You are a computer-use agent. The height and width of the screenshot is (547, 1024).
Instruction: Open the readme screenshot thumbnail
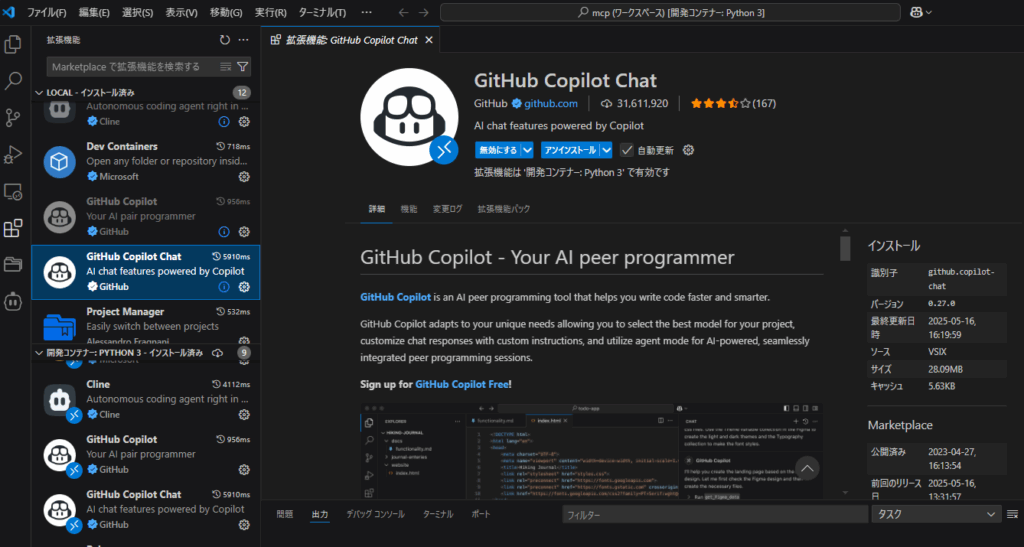[x=592, y=450]
